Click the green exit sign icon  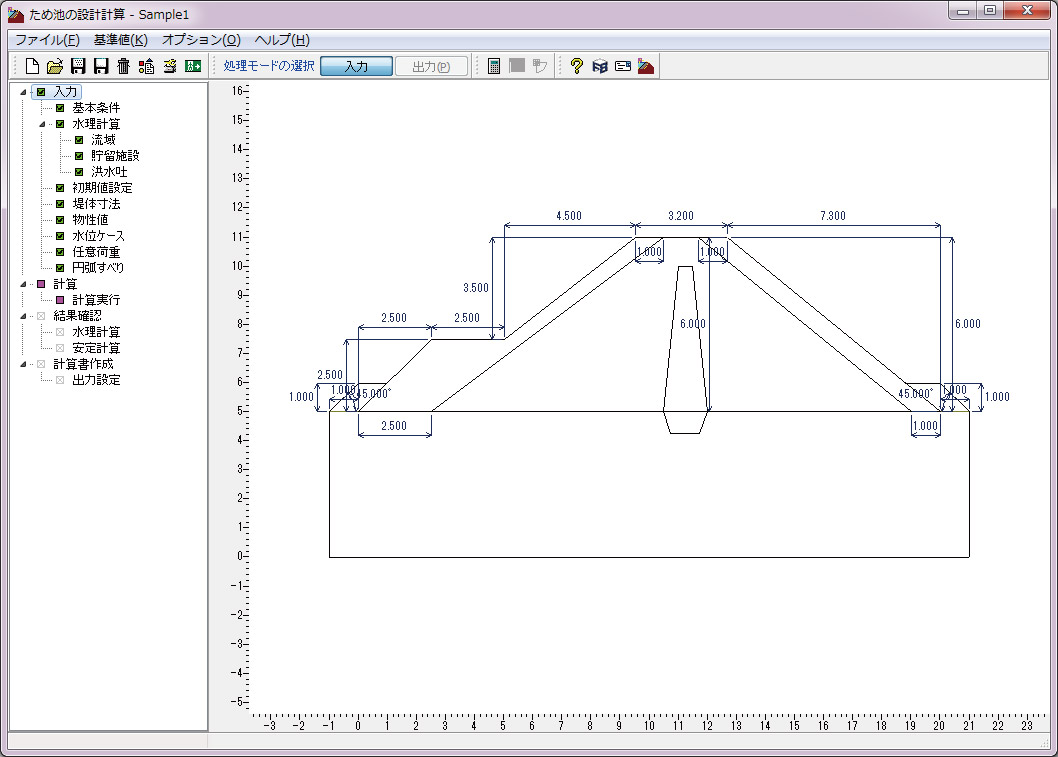tap(193, 66)
